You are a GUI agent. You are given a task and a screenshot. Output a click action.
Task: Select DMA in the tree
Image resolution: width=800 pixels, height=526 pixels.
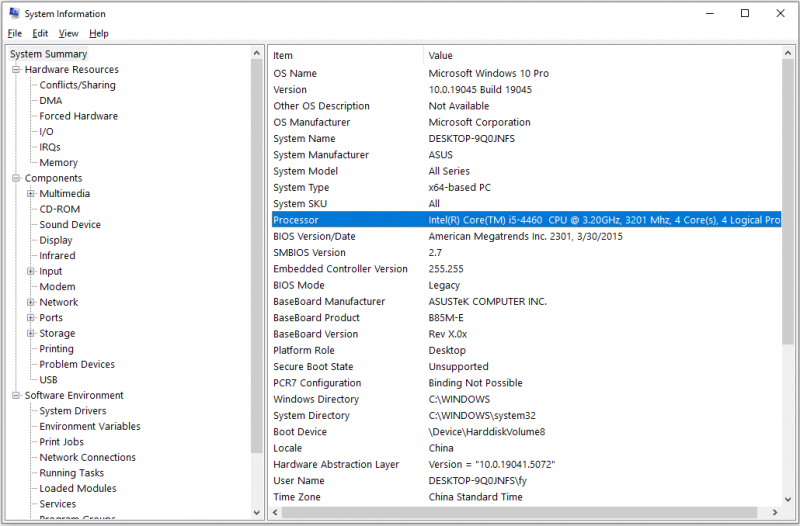click(x=51, y=101)
